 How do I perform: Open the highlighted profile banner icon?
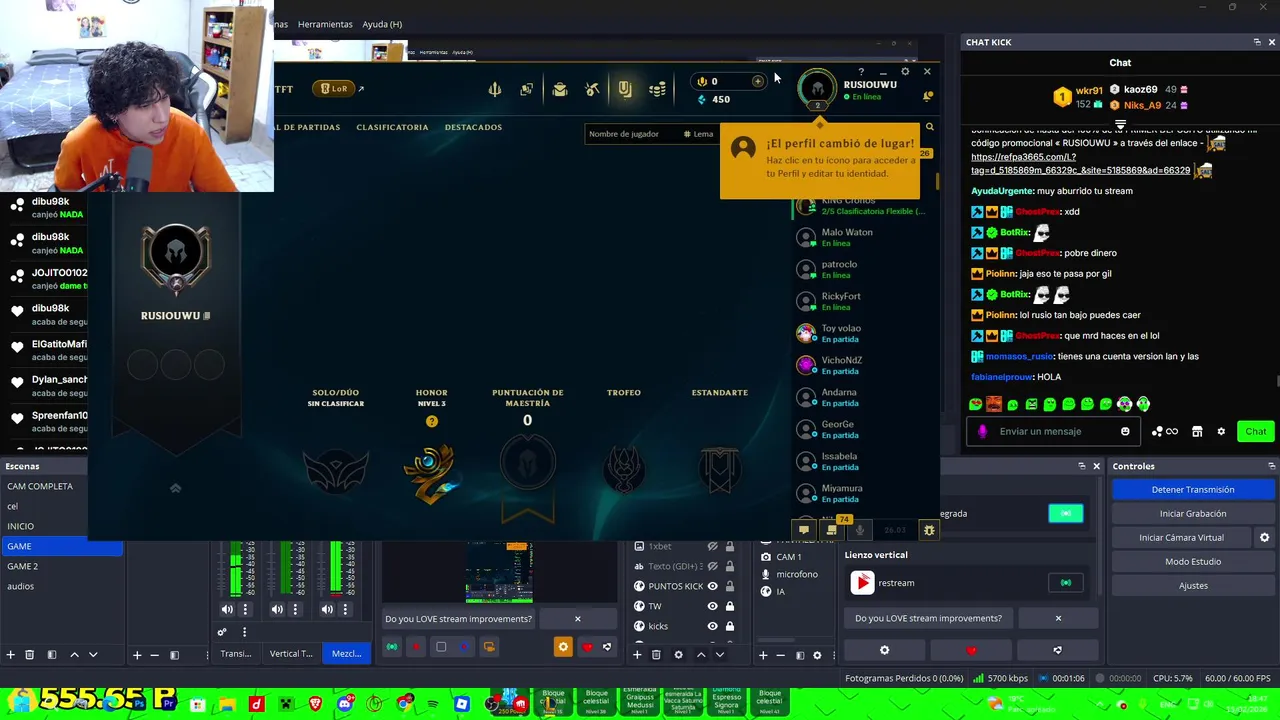625,90
